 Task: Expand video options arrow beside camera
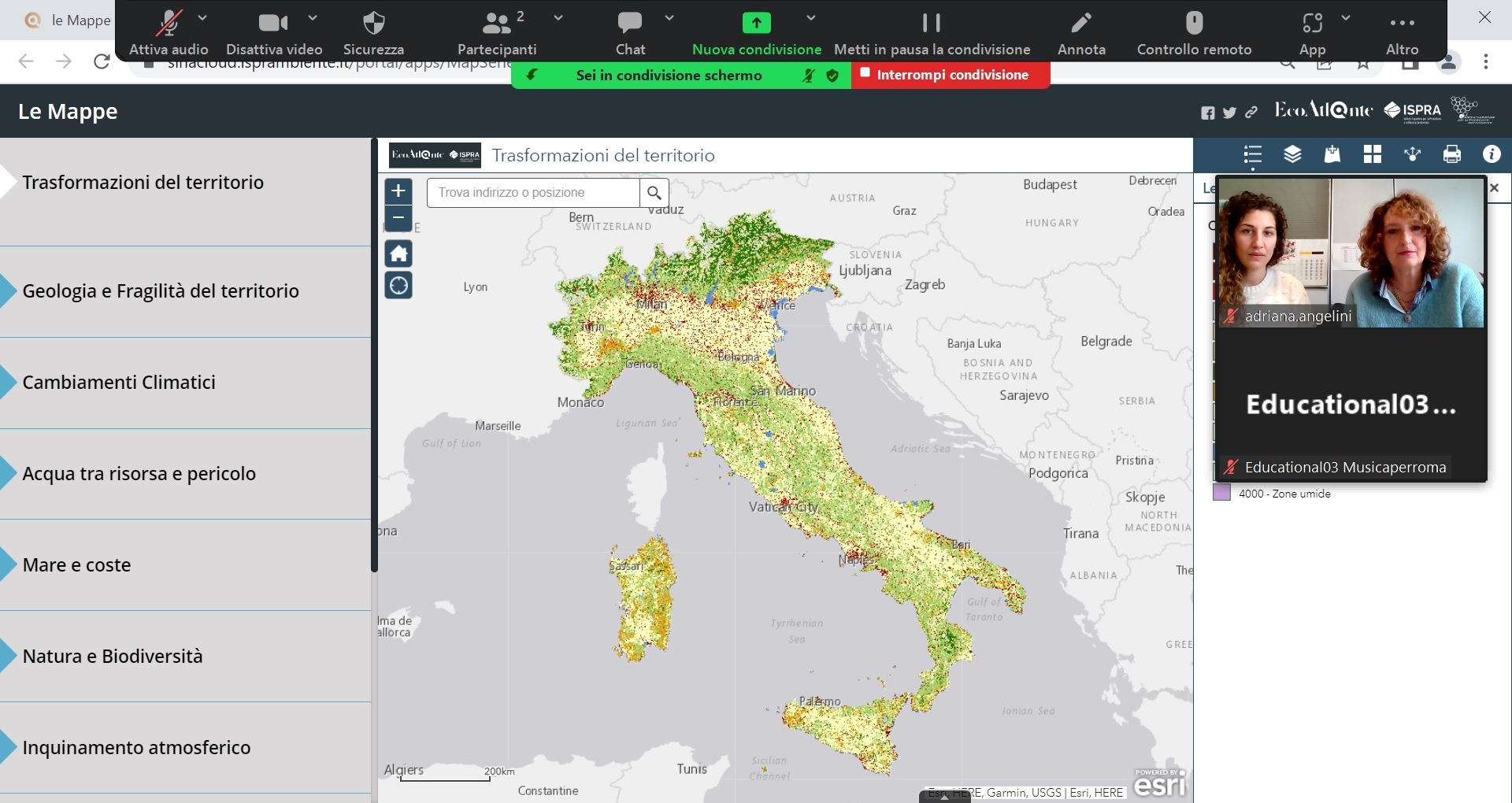(313, 17)
